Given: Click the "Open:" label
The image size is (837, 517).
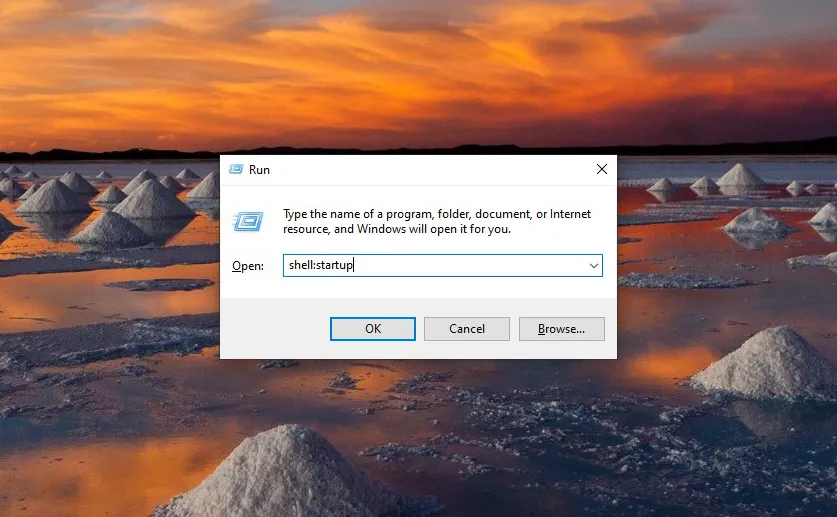Looking at the screenshot, I should (247, 266).
